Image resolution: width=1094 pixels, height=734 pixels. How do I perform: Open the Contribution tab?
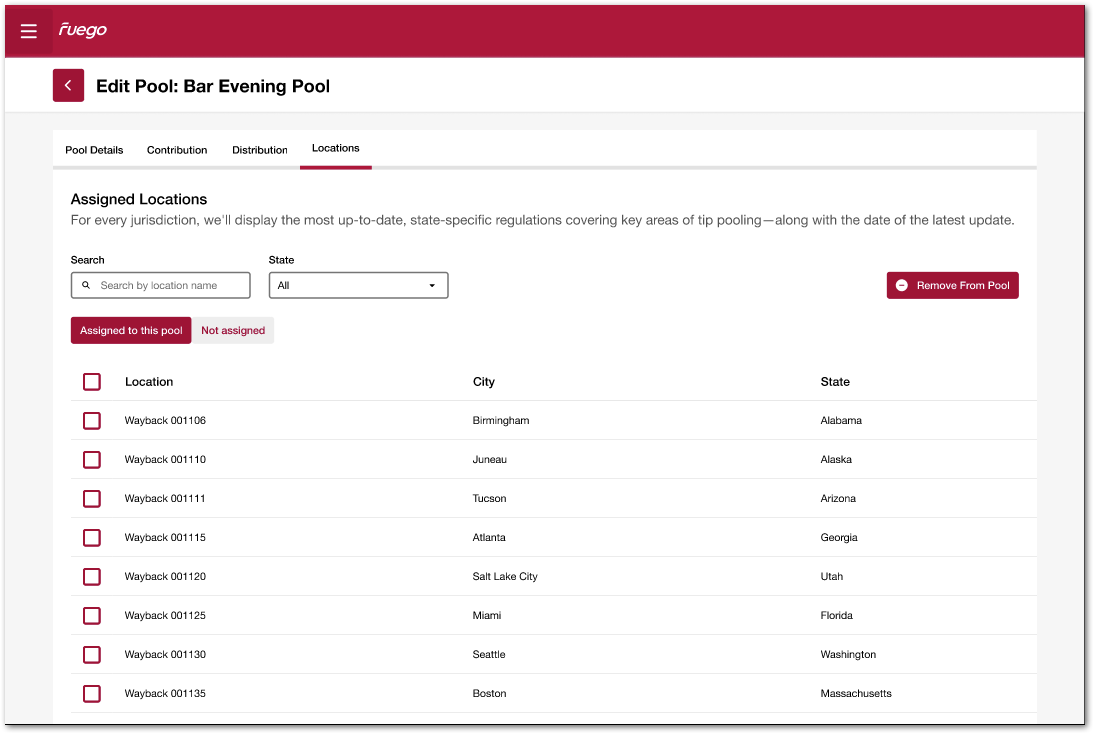click(177, 150)
